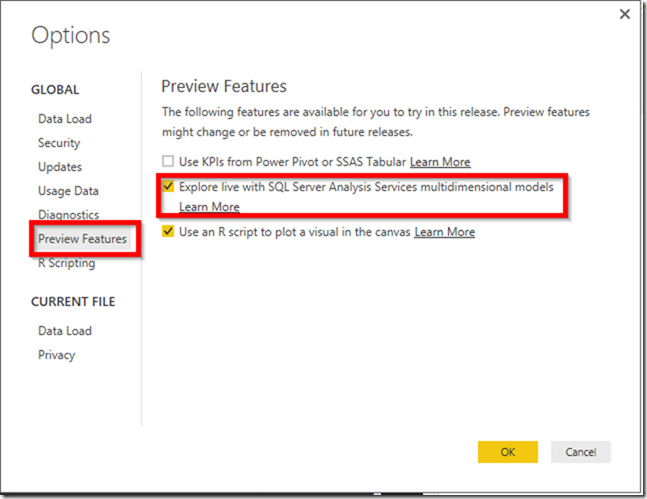
Task: Go to the Updates options page
Action: (x=60, y=167)
